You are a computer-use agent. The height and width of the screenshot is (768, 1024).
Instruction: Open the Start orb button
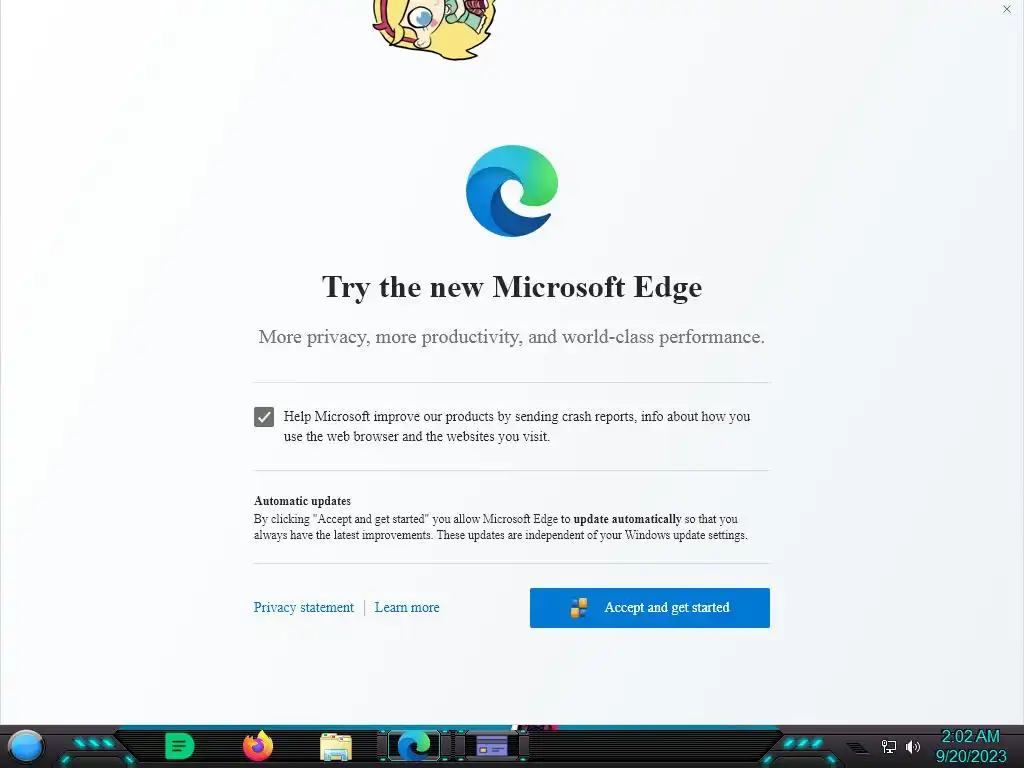tap(25, 746)
